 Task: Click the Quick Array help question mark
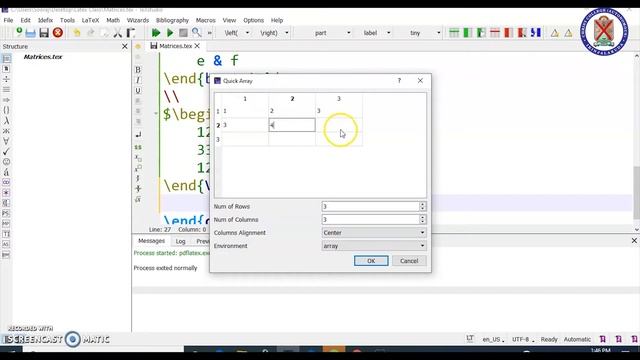point(399,81)
